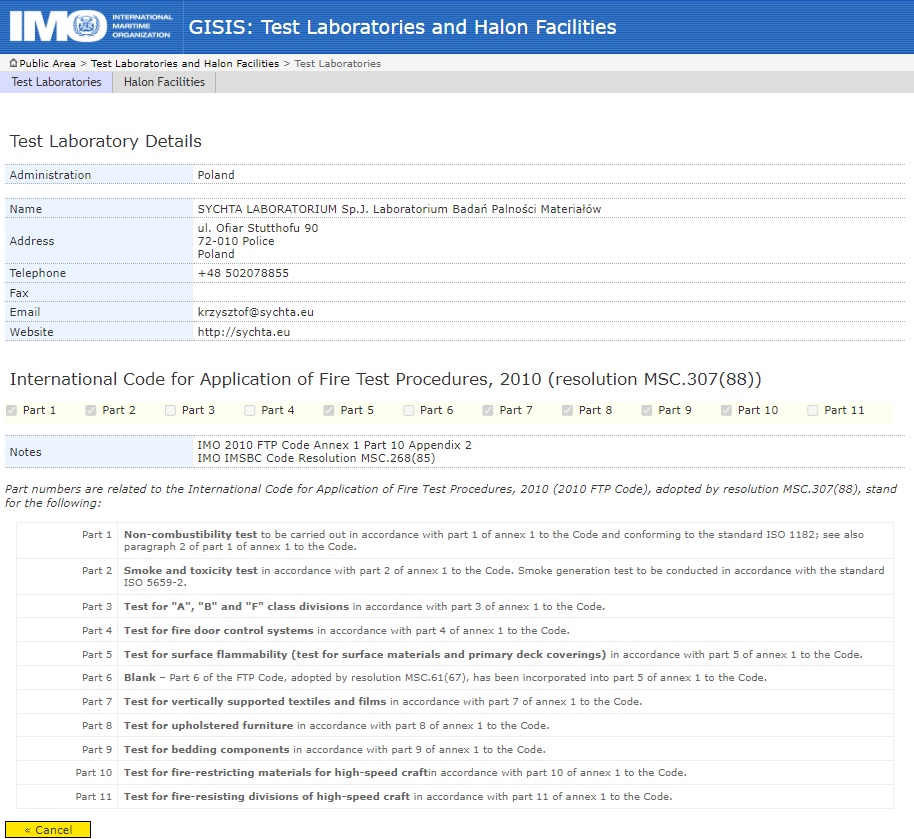Click the IMO logo in the header
The image size is (914, 839).
[91, 26]
